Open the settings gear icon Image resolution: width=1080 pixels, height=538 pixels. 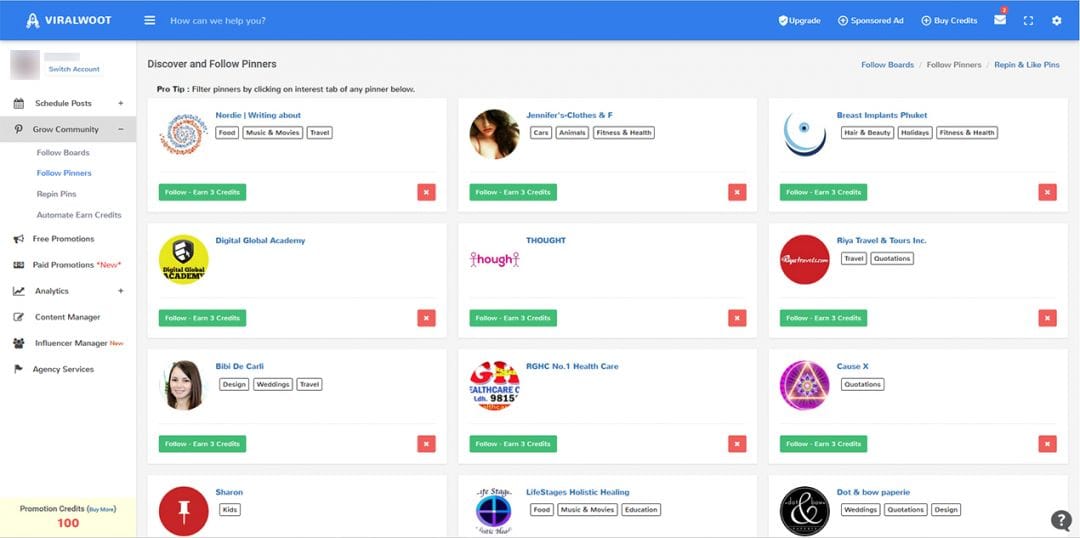point(1057,21)
